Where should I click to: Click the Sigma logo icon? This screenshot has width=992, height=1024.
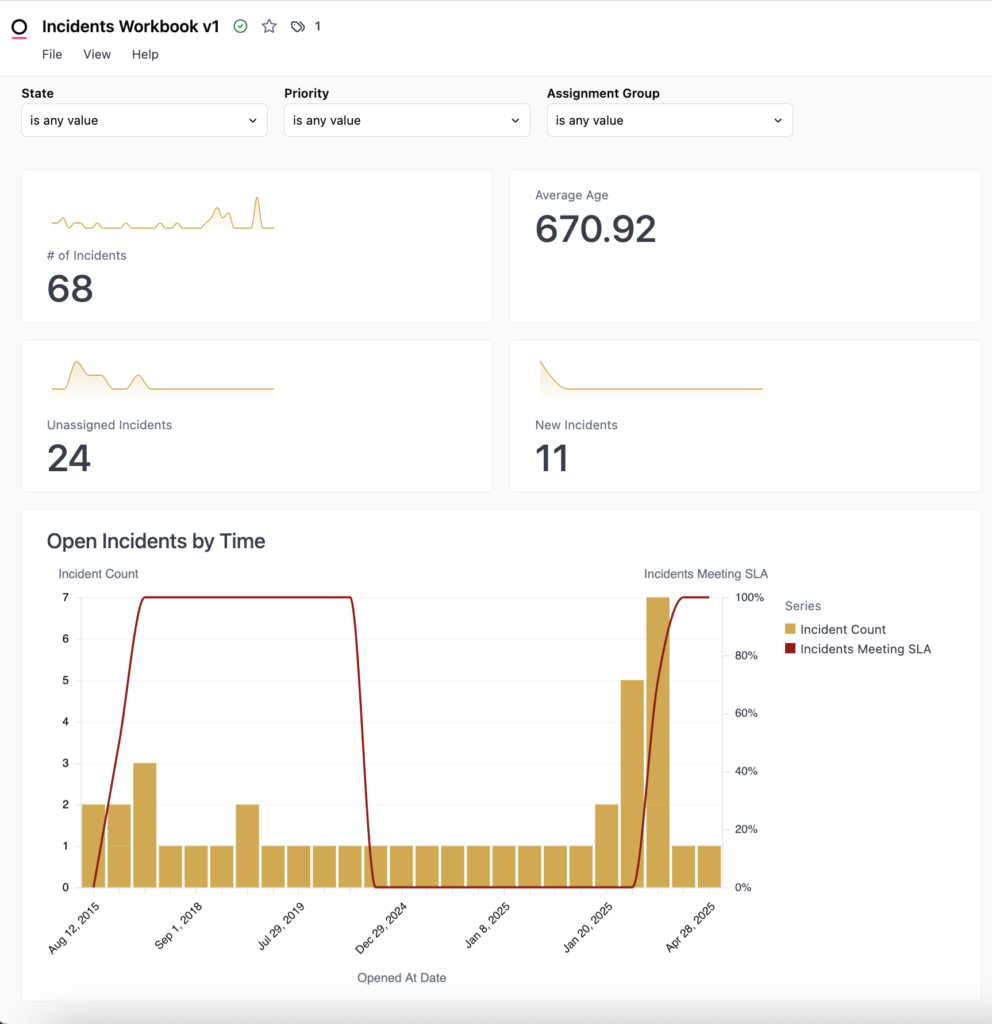click(x=19, y=27)
